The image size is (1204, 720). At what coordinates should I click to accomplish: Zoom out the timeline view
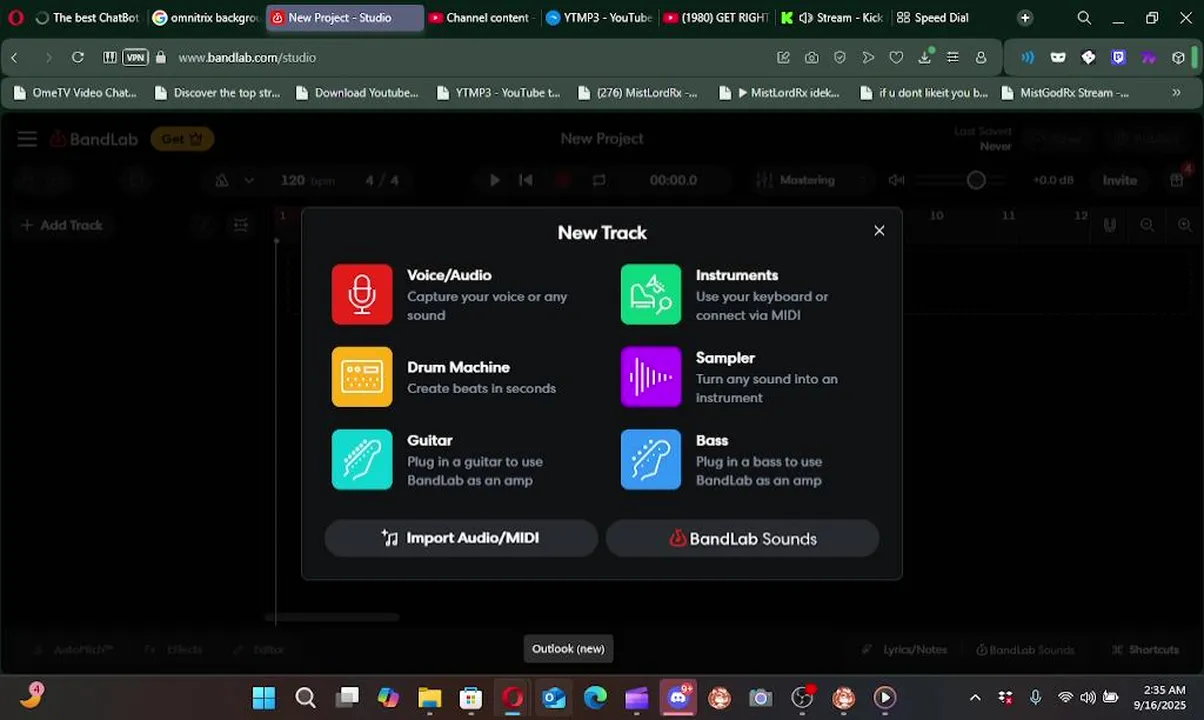pos(1147,225)
